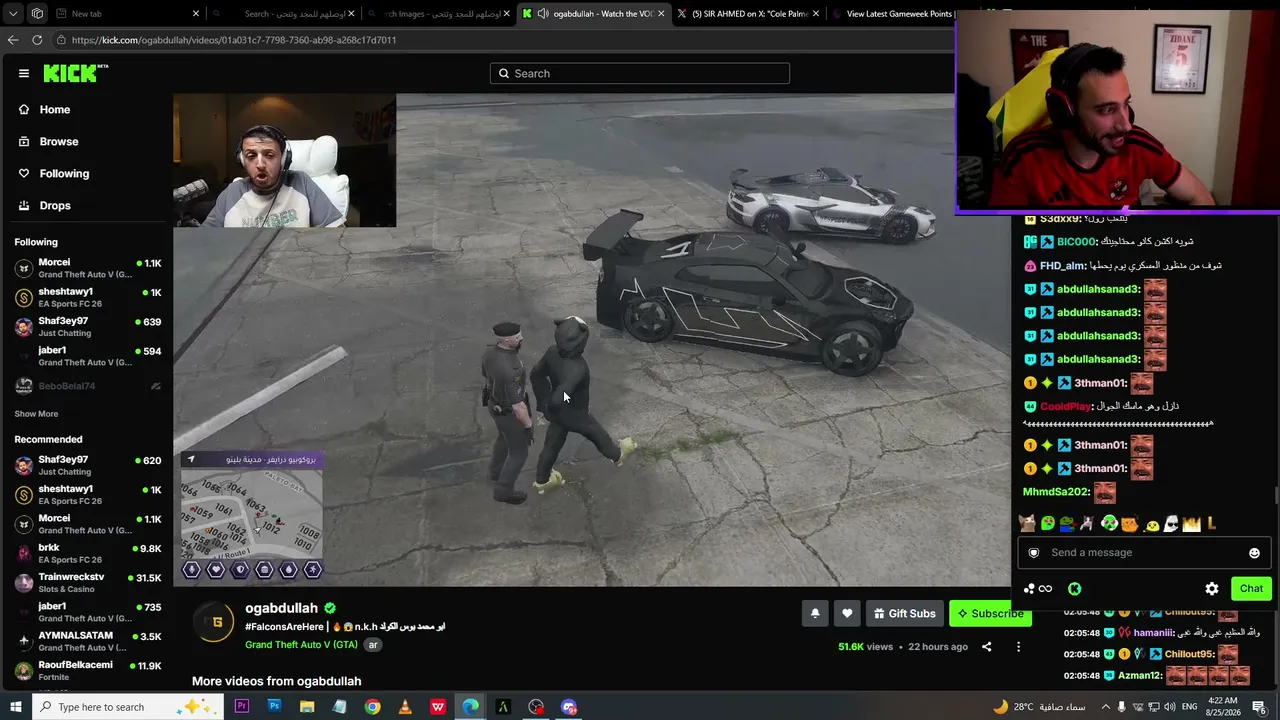Expand the following list with Show More
The image size is (1280, 720).
coord(36,414)
